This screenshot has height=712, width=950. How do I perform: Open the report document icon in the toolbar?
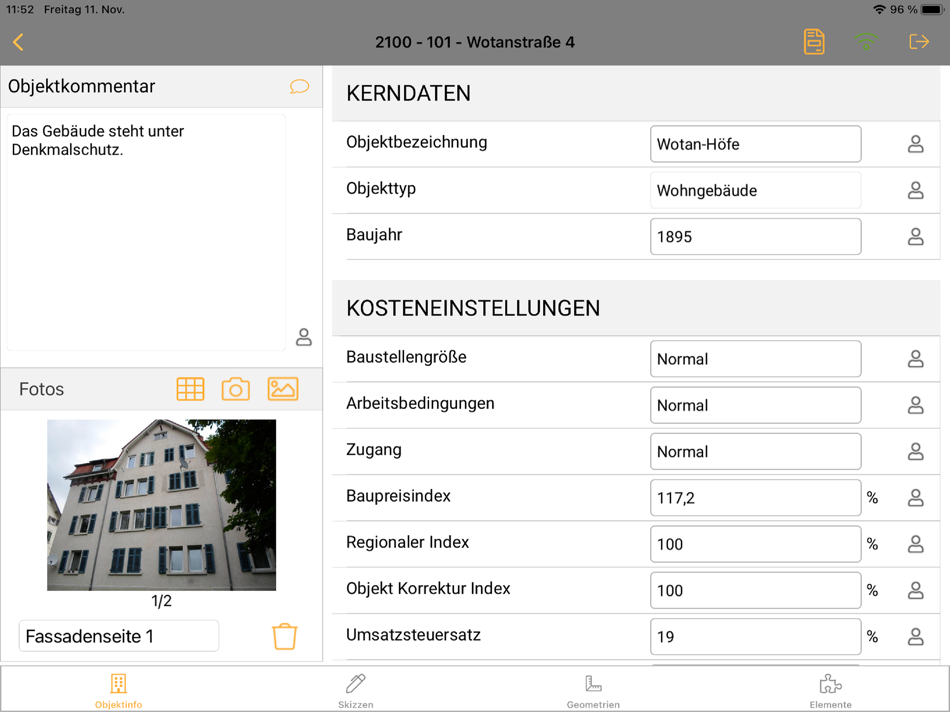[x=813, y=42]
